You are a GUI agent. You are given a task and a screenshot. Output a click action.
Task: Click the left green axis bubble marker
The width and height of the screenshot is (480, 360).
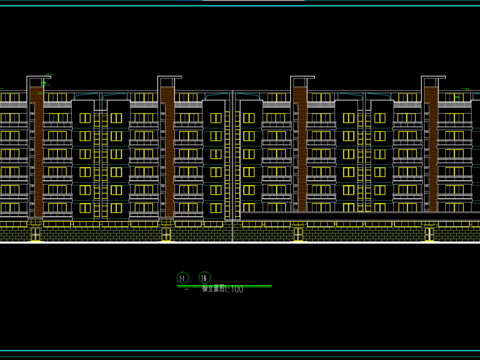click(x=183, y=278)
